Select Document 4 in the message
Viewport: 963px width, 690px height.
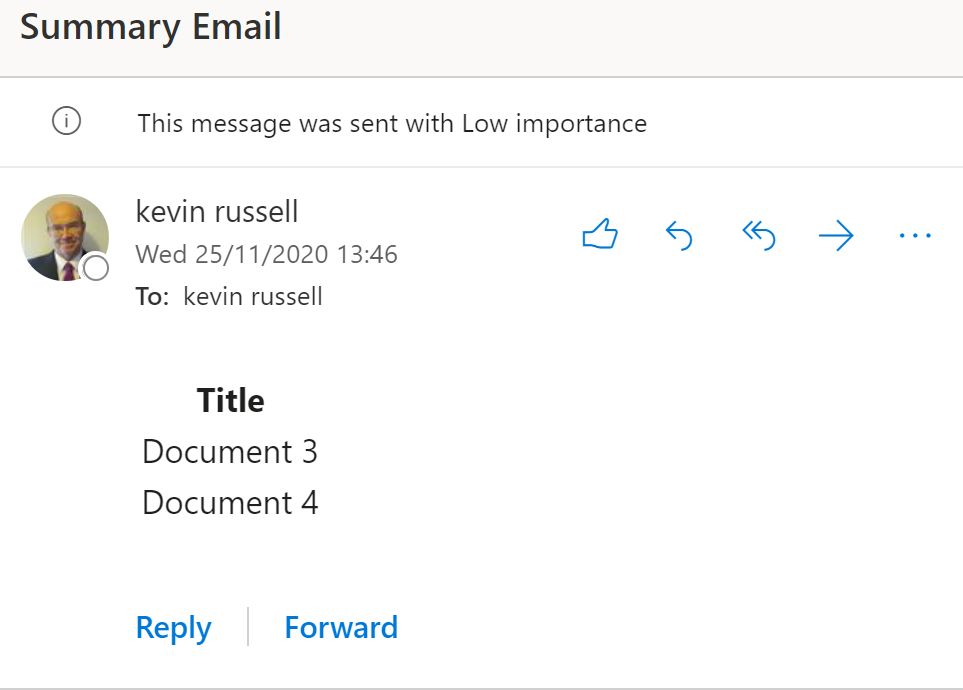coord(230,503)
